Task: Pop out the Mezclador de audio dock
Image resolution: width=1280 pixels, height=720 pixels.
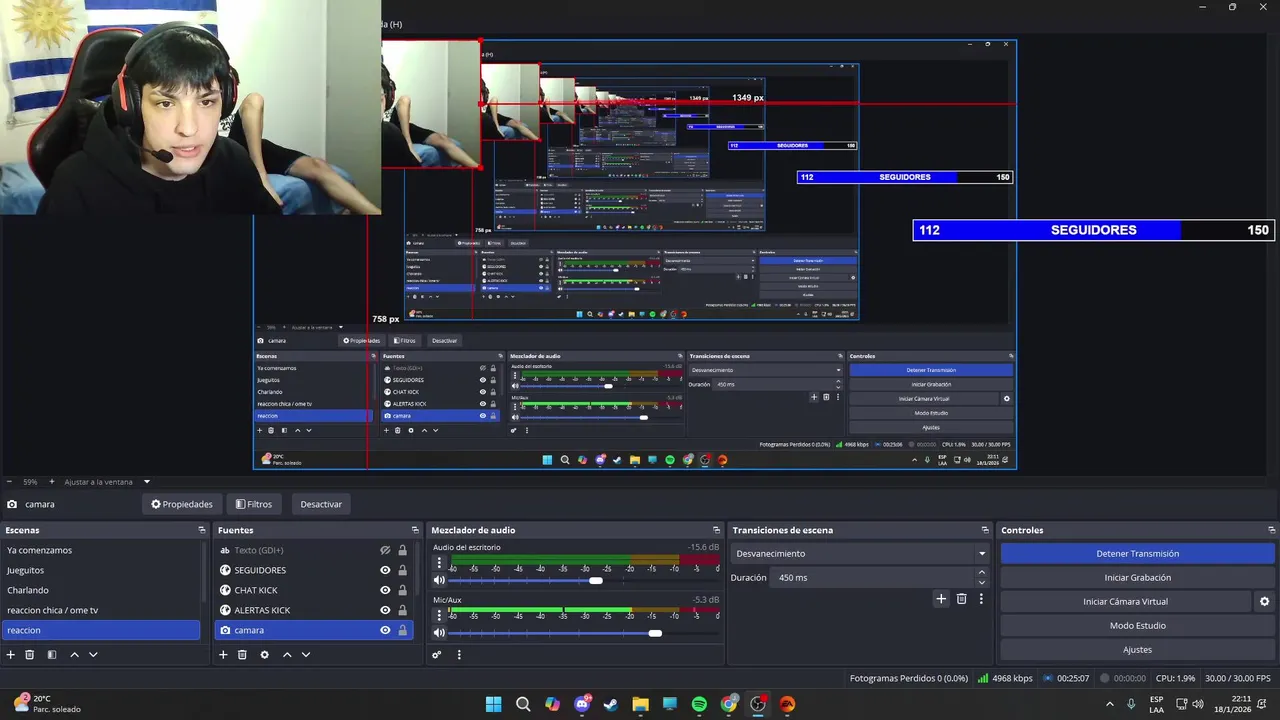Action: [716, 530]
